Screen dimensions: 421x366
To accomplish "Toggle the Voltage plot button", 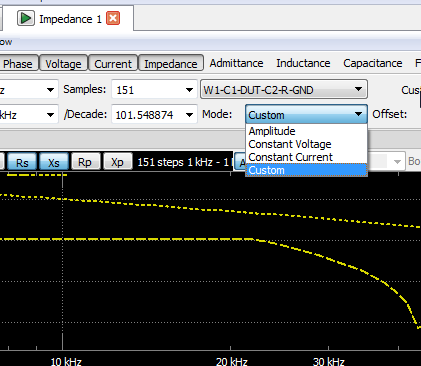I will pyautogui.click(x=63, y=63).
